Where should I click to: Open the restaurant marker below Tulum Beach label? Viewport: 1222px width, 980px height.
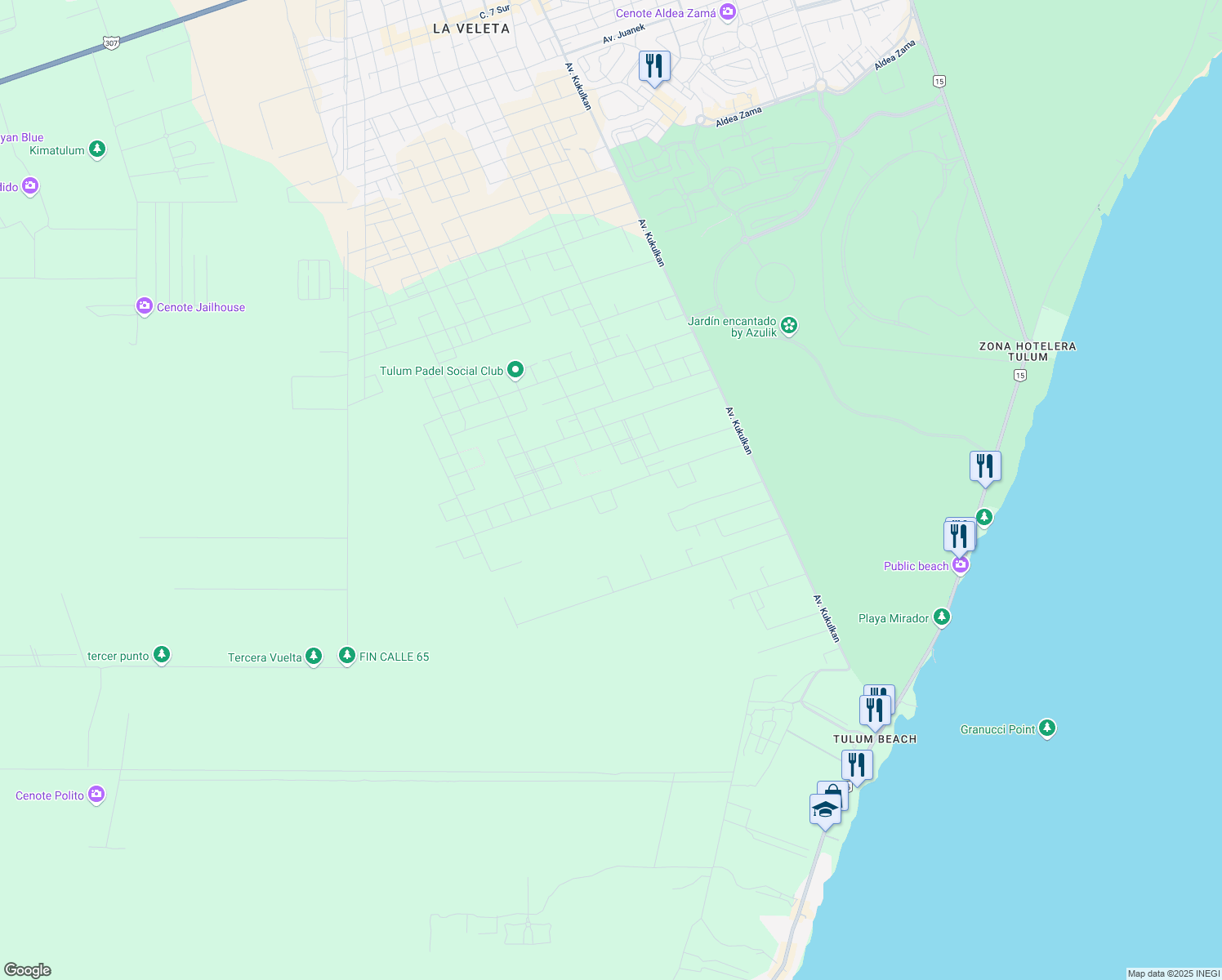pos(857,766)
